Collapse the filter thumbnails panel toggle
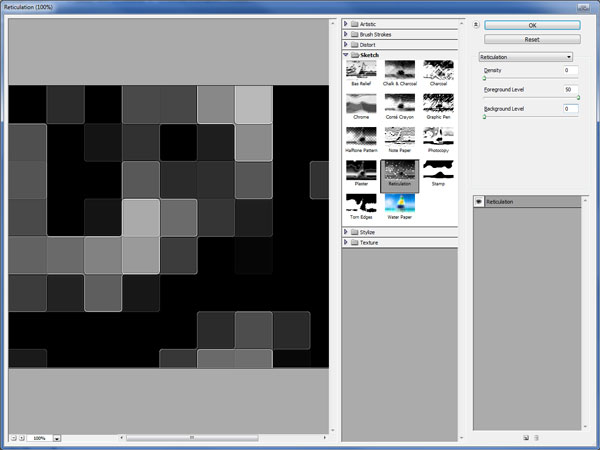 pos(476,23)
